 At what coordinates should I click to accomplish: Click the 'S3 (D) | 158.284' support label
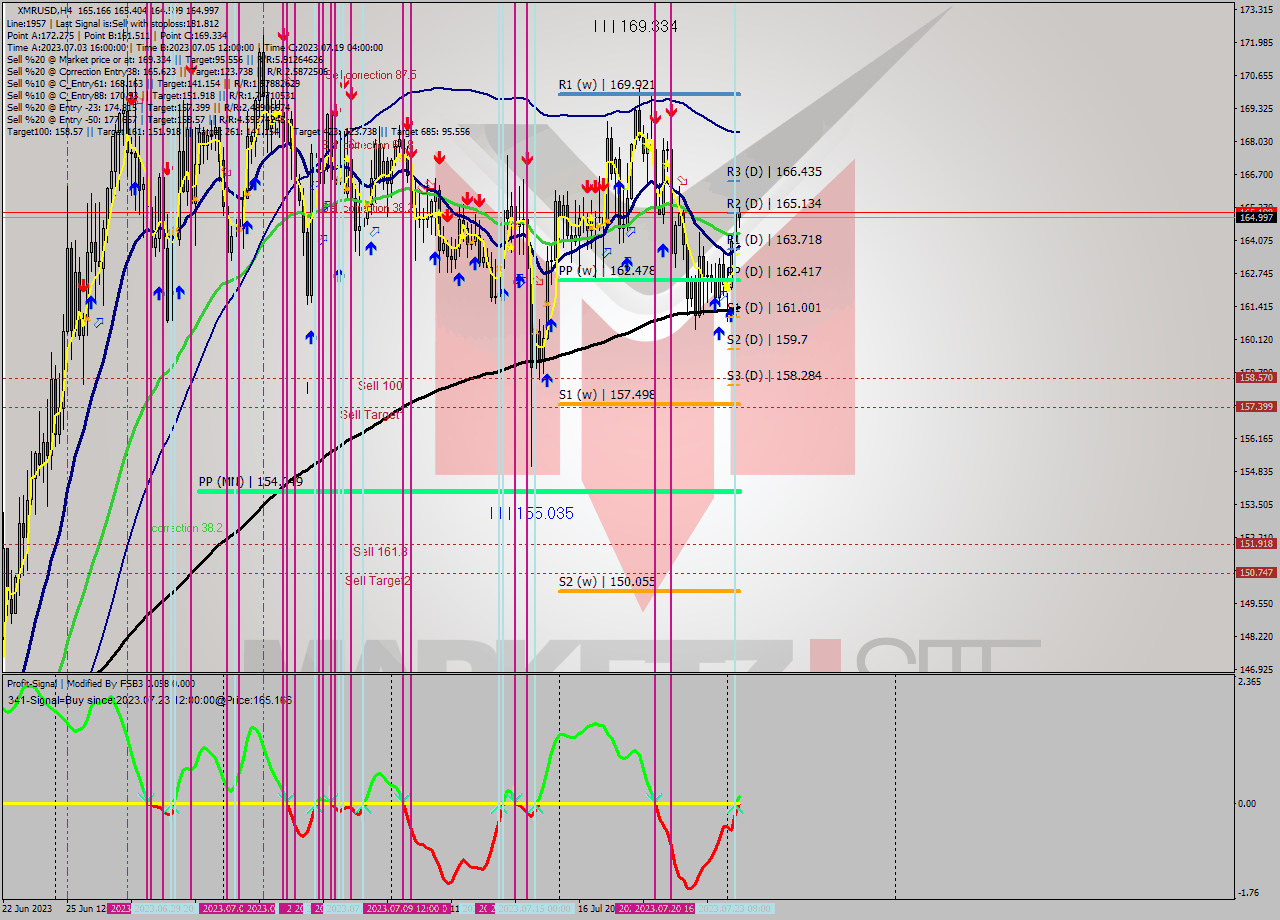pos(774,376)
